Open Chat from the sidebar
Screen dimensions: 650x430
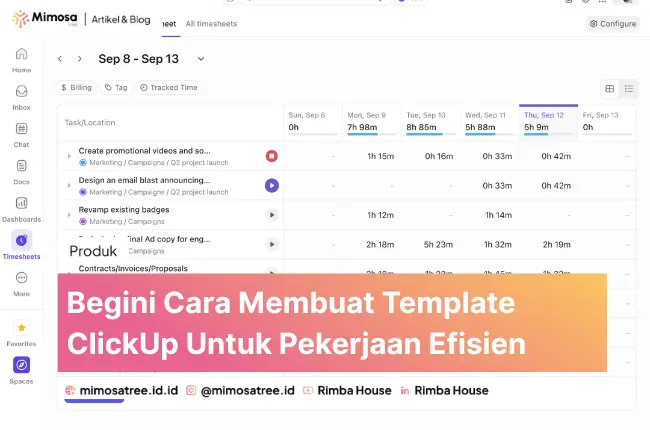[x=22, y=135]
